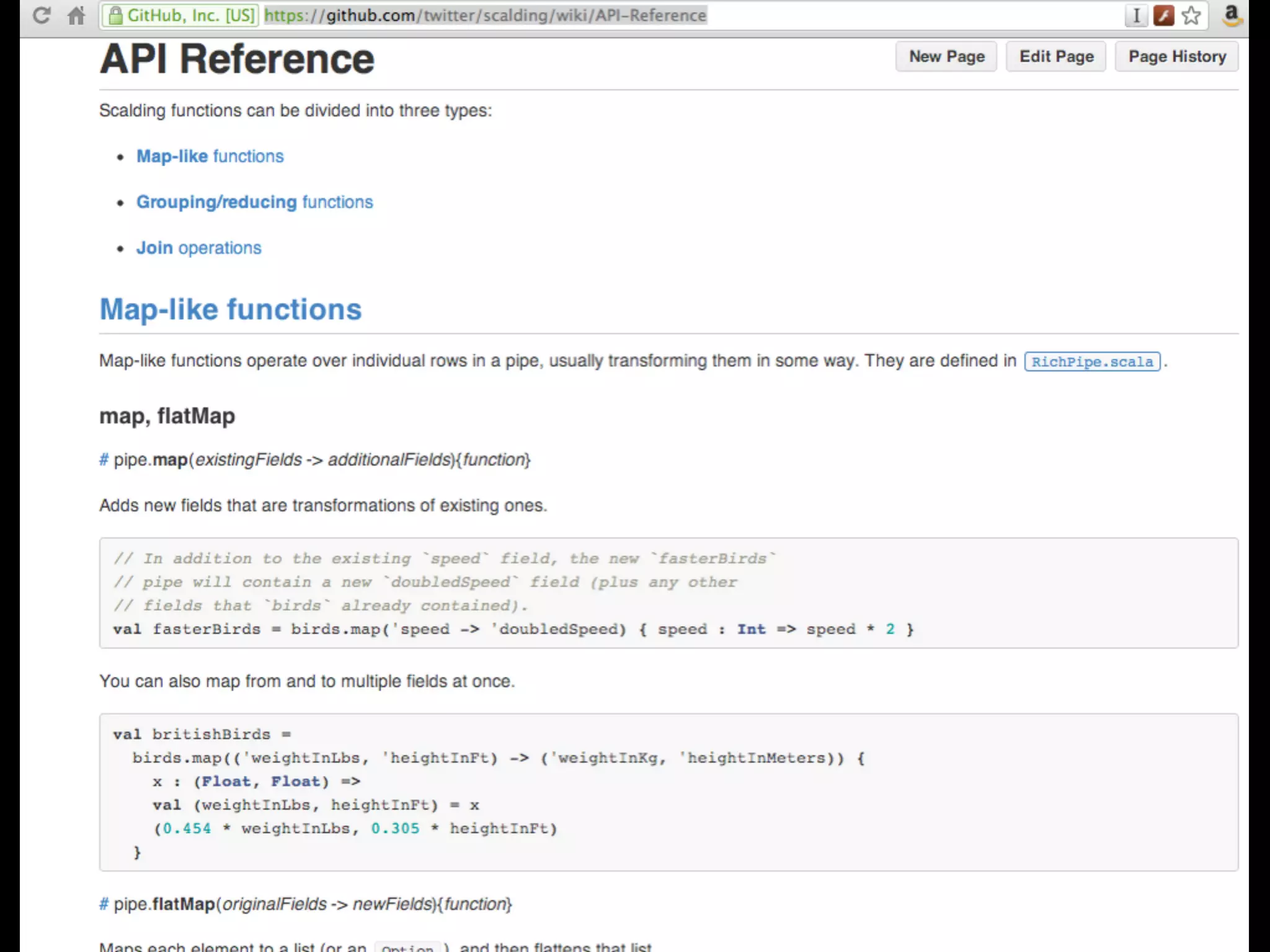This screenshot has height=952, width=1270.
Task: Click the red extension icon
Action: (x=1164, y=15)
